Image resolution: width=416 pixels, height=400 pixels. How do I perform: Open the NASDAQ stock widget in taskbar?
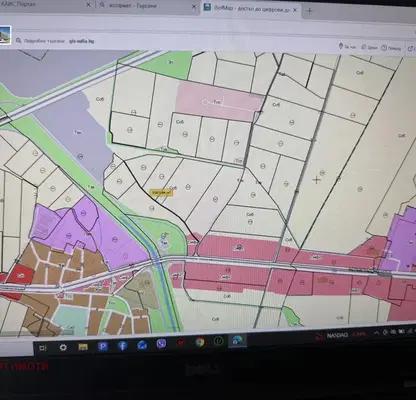pos(341,335)
